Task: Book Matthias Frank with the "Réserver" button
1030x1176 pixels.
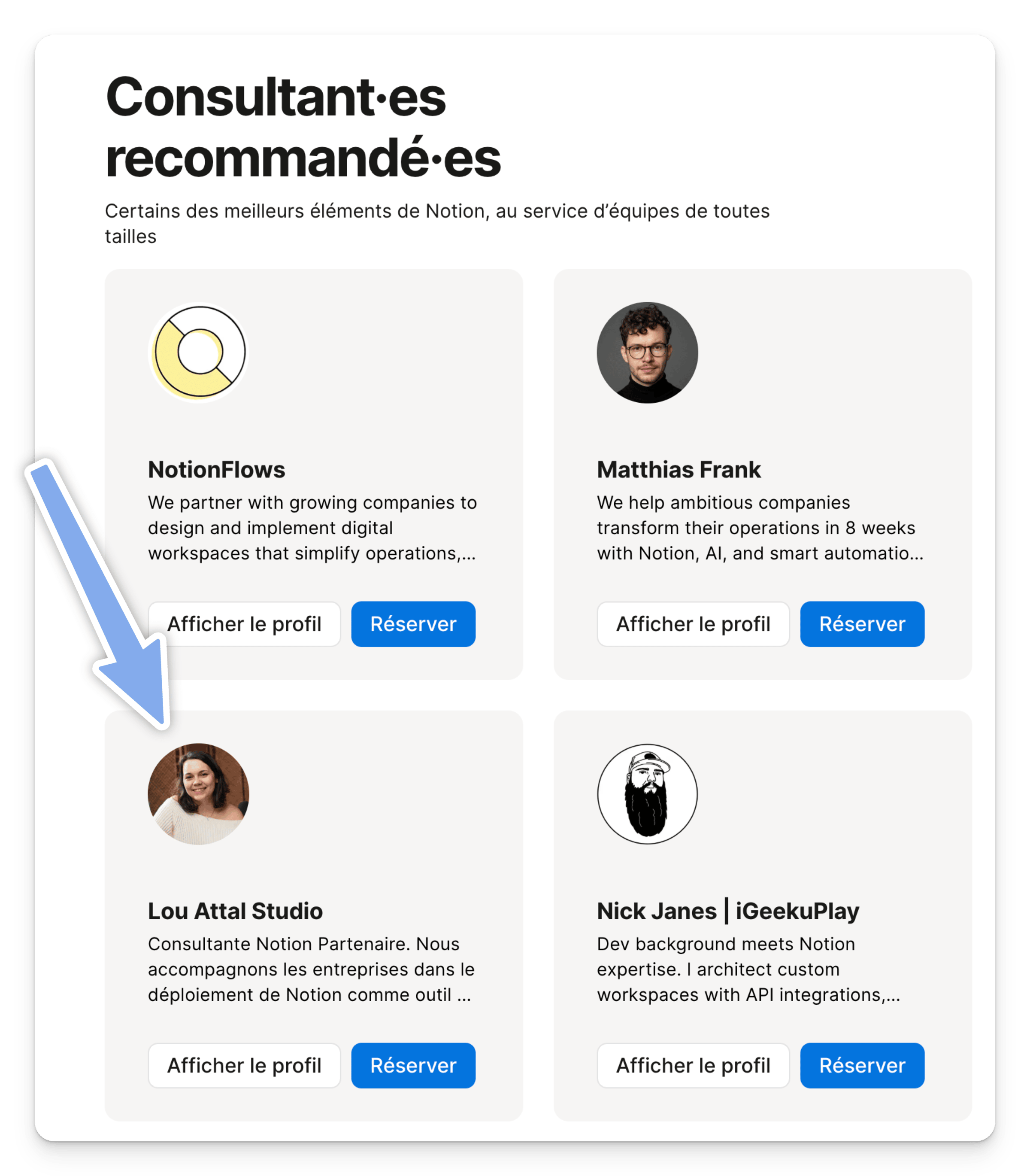Action: pyautogui.click(x=862, y=624)
